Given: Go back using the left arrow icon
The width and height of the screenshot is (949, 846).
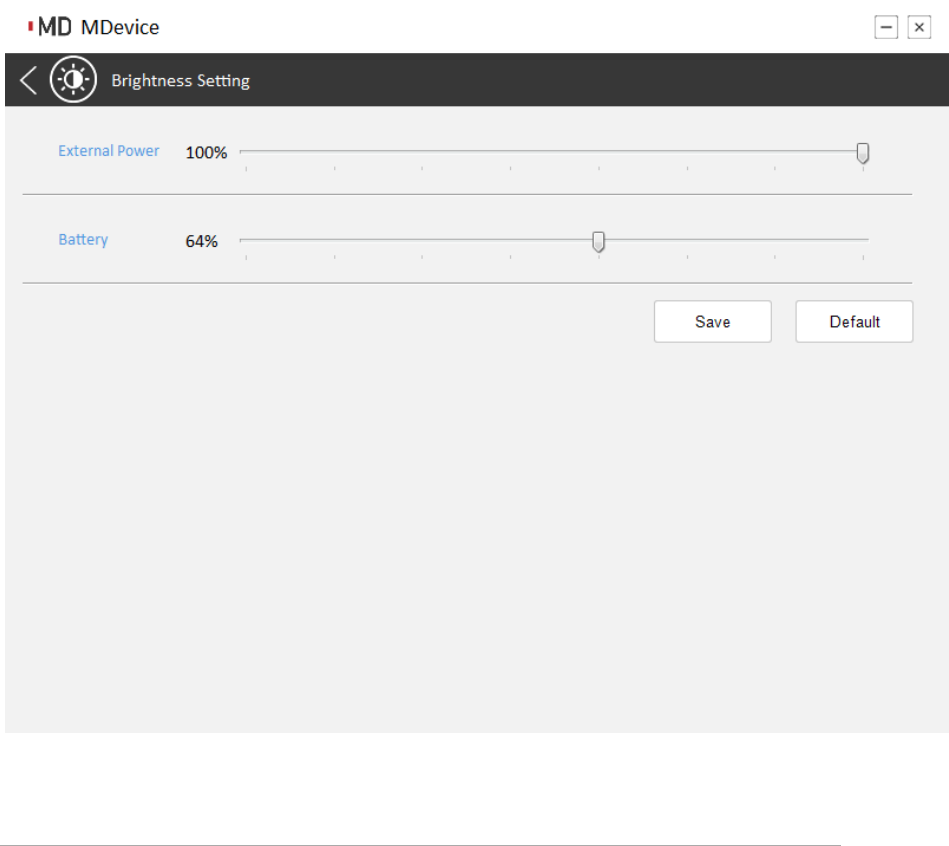Looking at the screenshot, I should (28, 80).
